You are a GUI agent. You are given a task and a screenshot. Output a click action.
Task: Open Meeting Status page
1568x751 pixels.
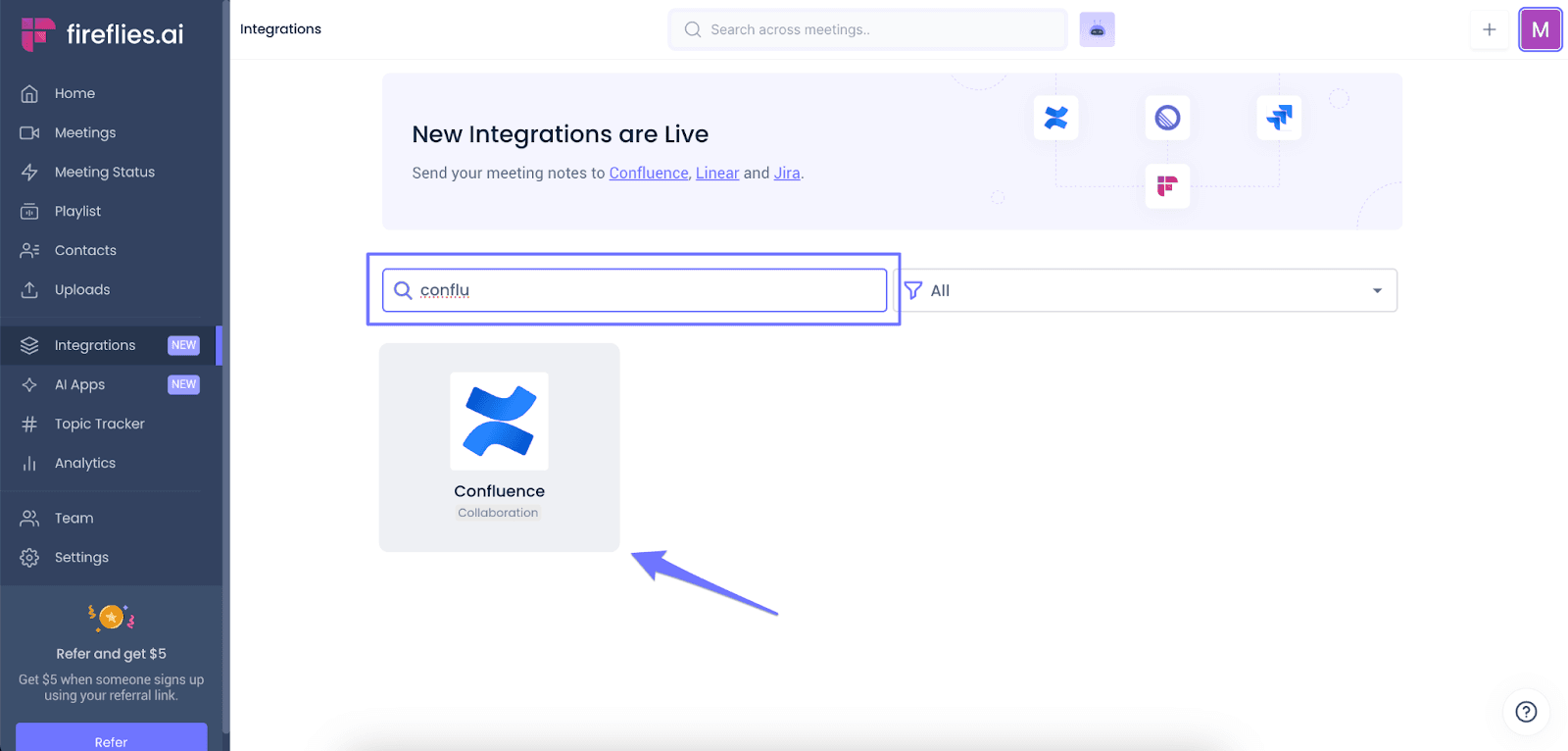[x=104, y=172]
